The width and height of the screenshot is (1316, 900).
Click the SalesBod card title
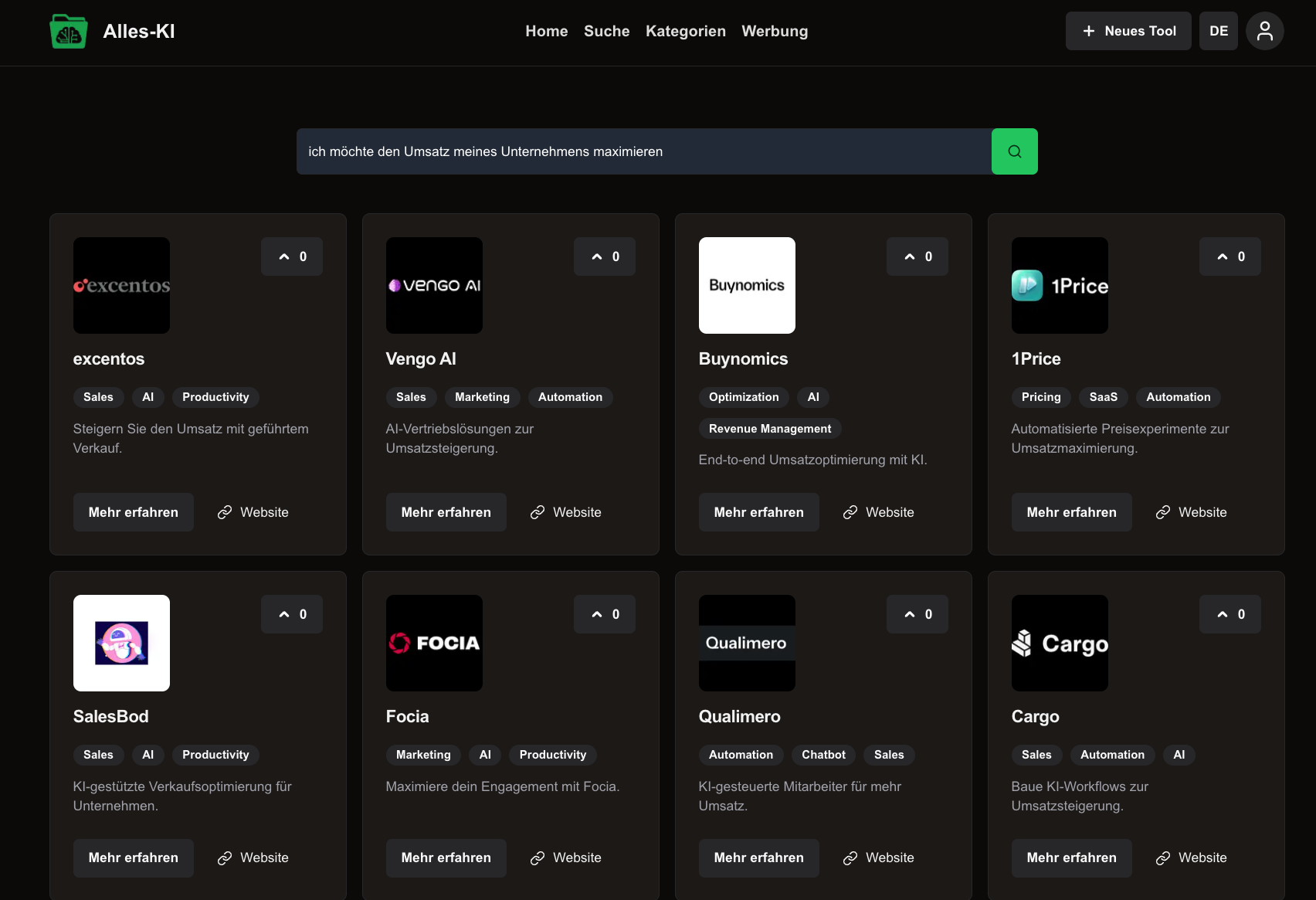point(110,716)
